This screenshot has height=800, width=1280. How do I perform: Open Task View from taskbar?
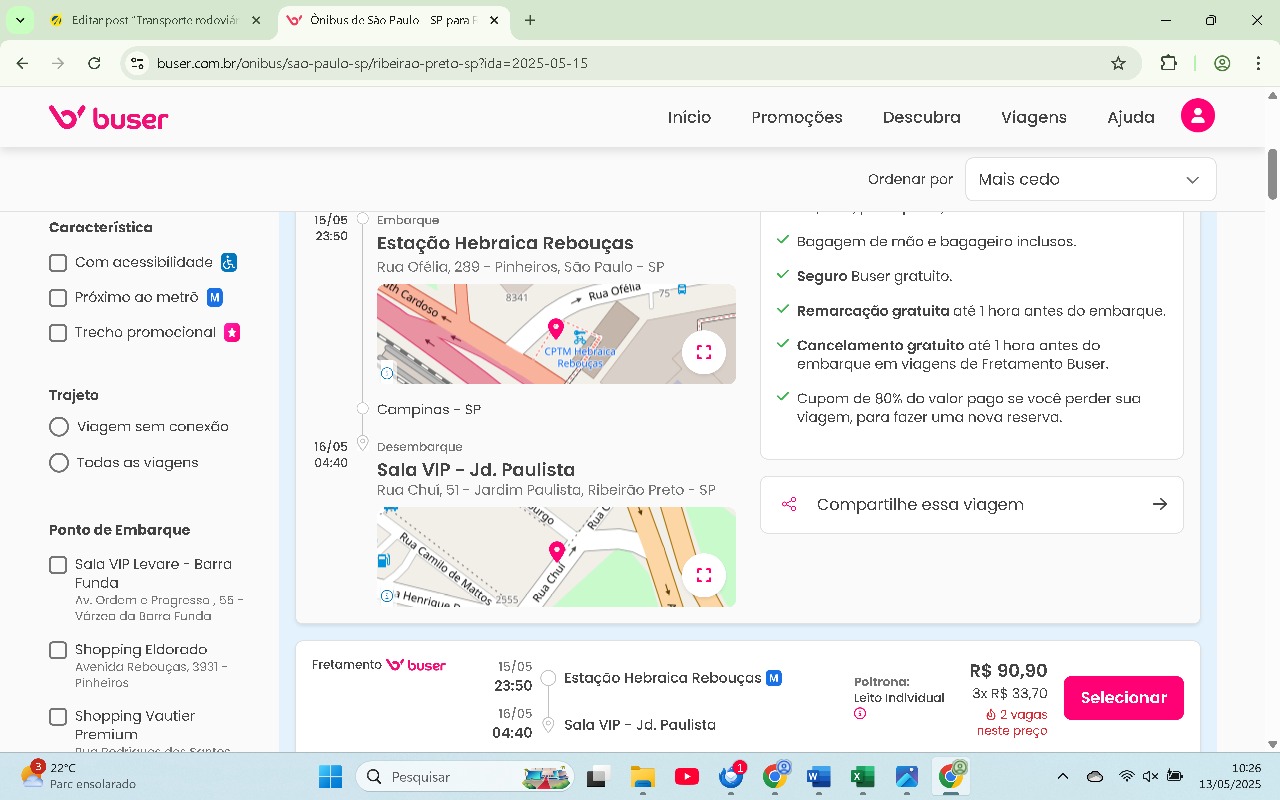click(x=598, y=777)
